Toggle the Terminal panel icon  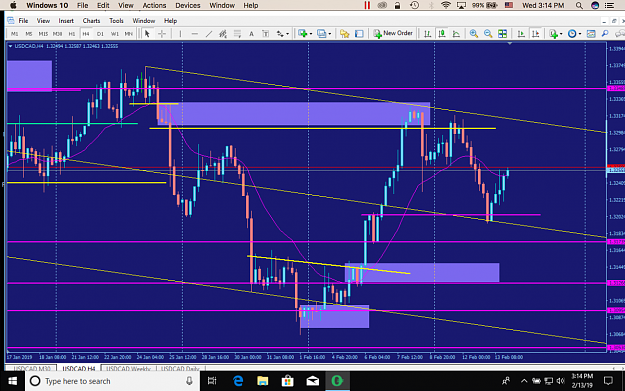tap(359, 34)
